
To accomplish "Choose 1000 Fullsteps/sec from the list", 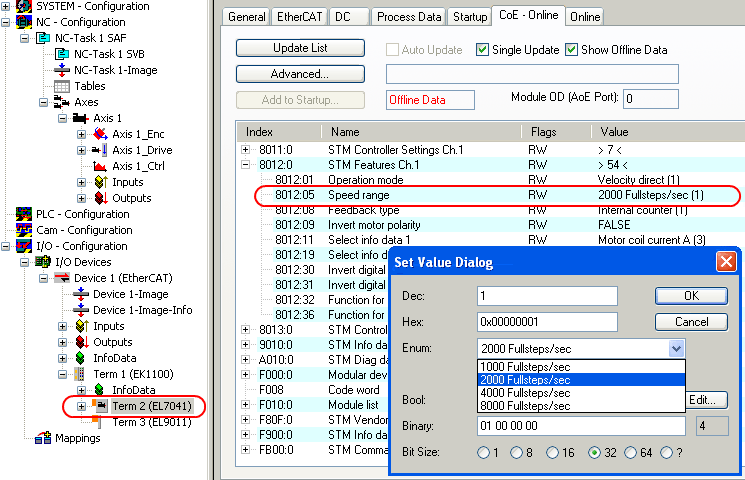I will click(x=581, y=366).
